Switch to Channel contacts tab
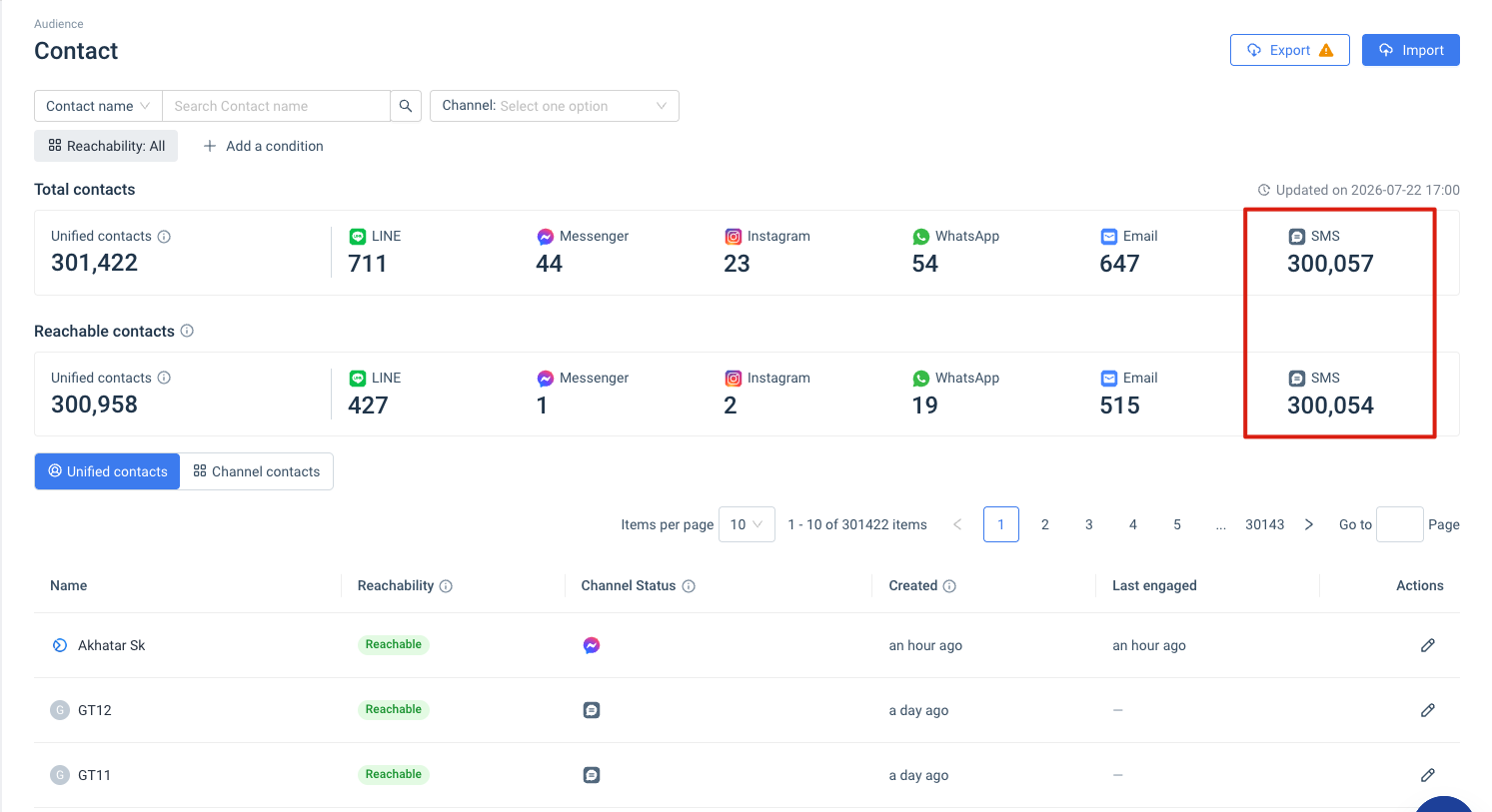The image size is (1492, 812). tap(257, 471)
